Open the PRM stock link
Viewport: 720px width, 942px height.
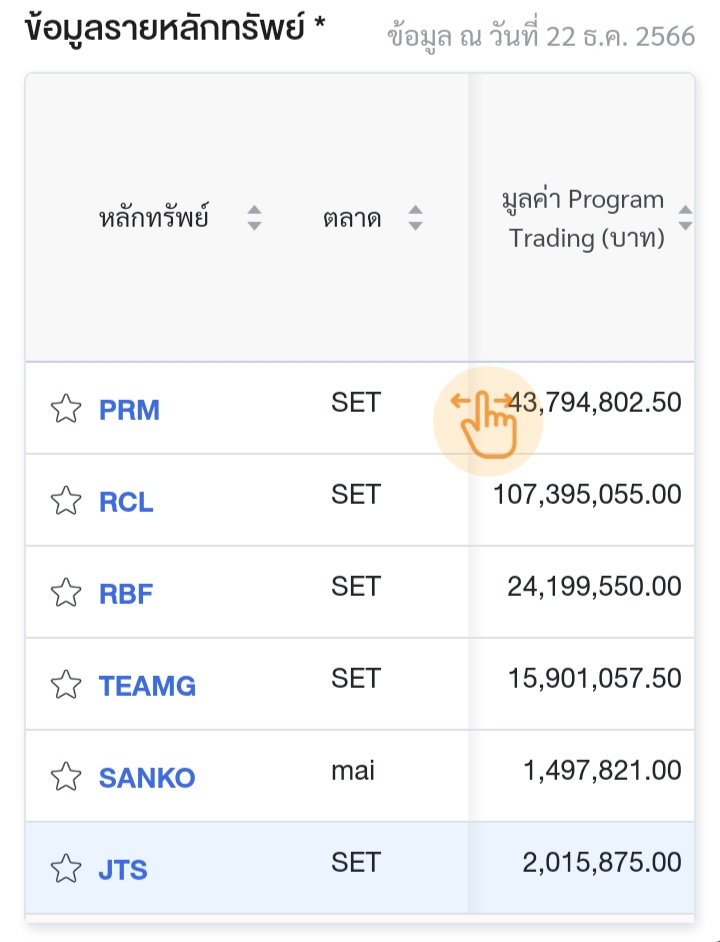coord(129,410)
